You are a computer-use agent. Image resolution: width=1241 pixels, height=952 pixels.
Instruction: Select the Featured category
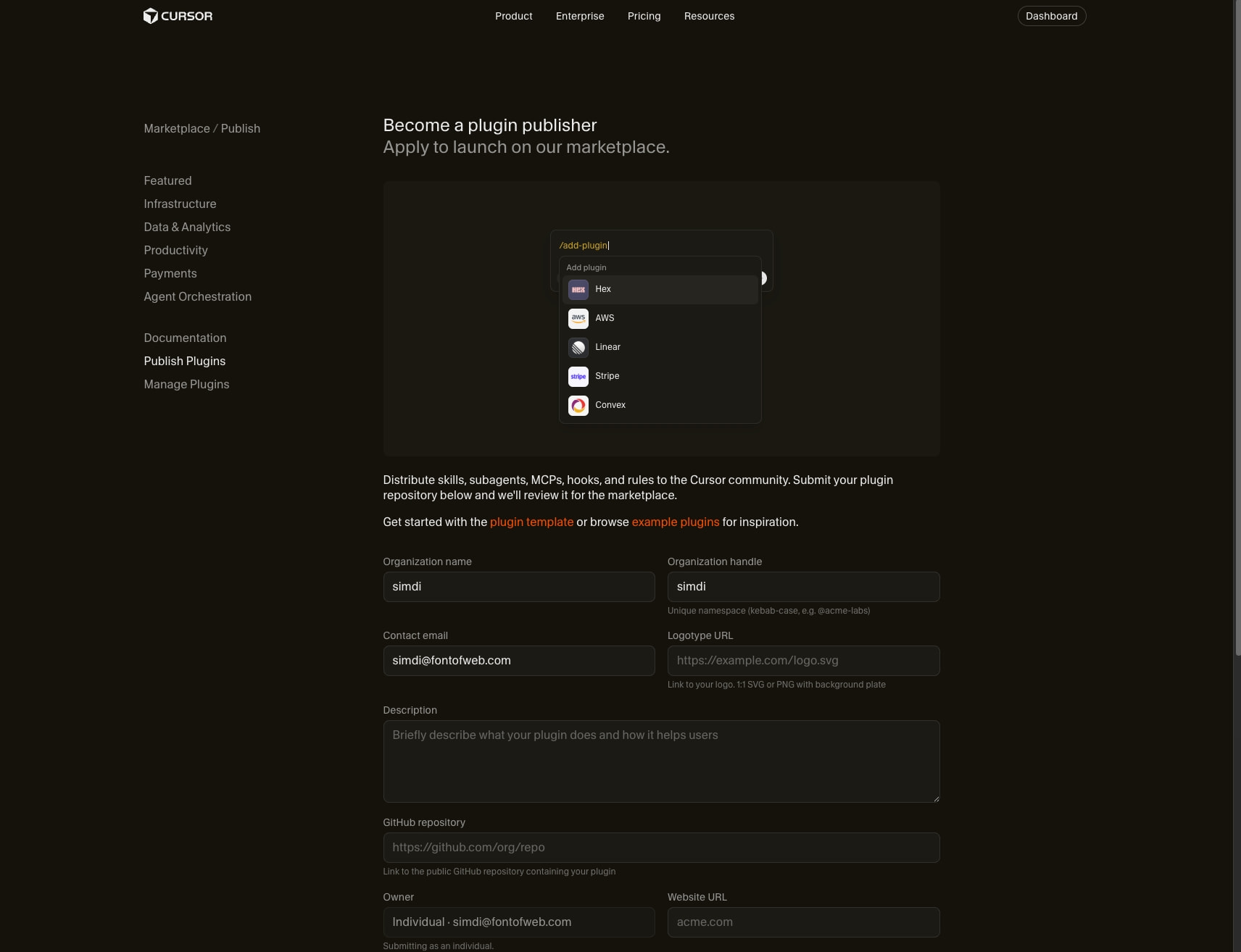167,180
